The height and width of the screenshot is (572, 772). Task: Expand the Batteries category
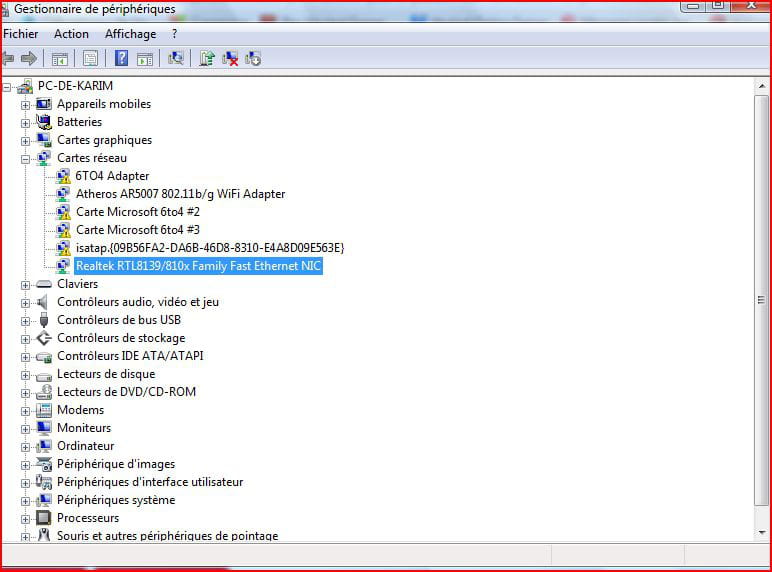pos(25,122)
